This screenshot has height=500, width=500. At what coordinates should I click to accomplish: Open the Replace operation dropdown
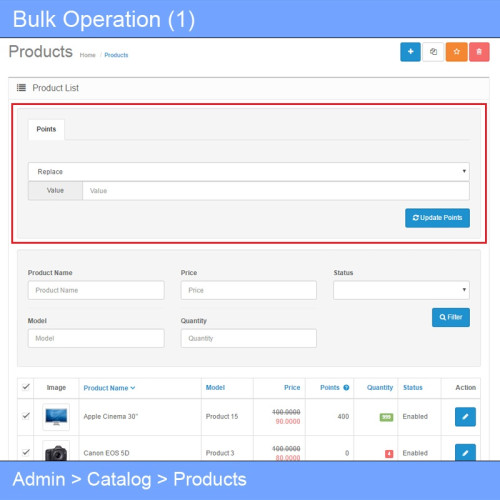tap(249, 172)
